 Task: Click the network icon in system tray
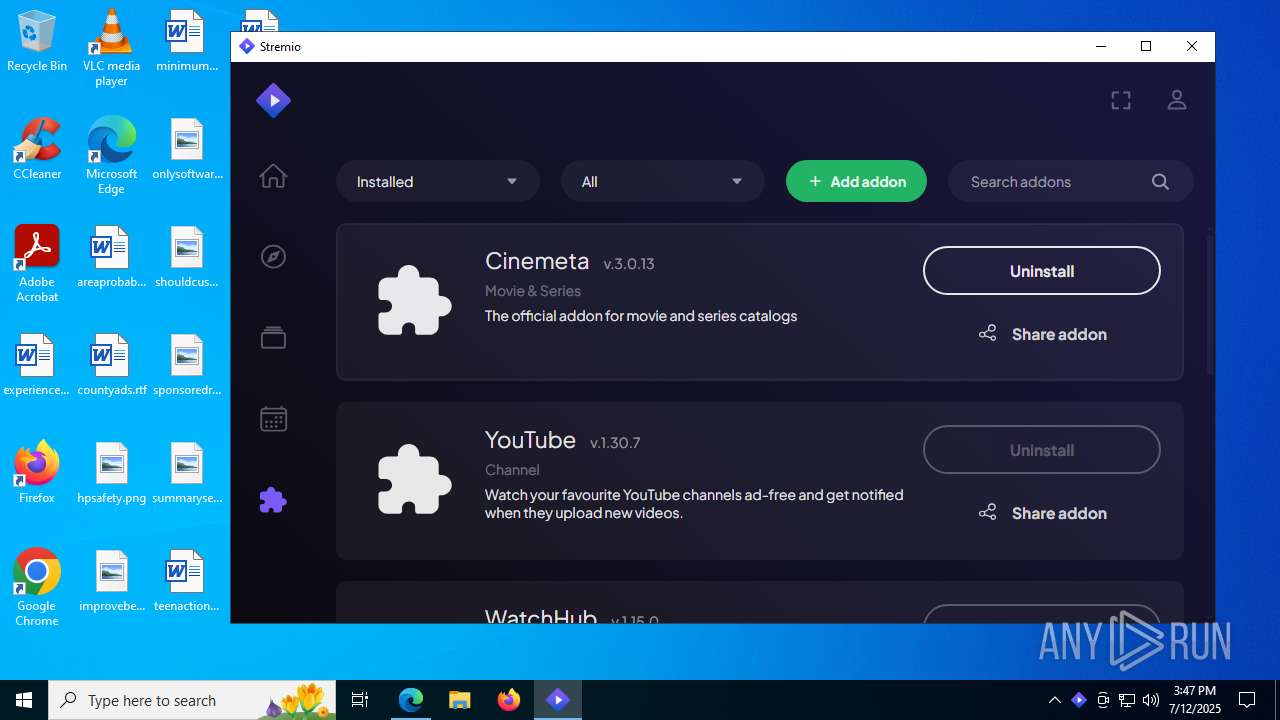coord(1127,700)
